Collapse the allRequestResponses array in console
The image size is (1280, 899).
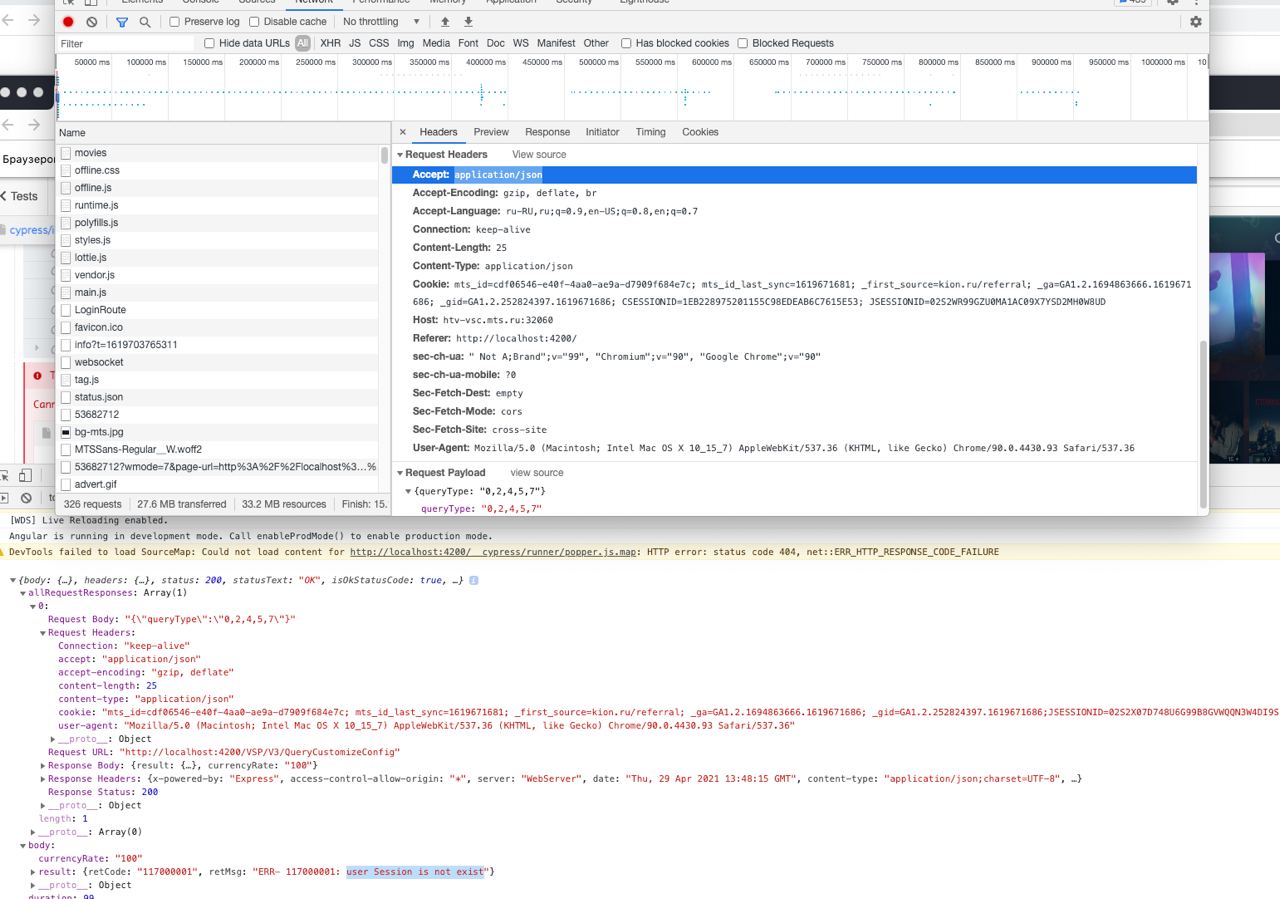pyautogui.click(x=23, y=593)
